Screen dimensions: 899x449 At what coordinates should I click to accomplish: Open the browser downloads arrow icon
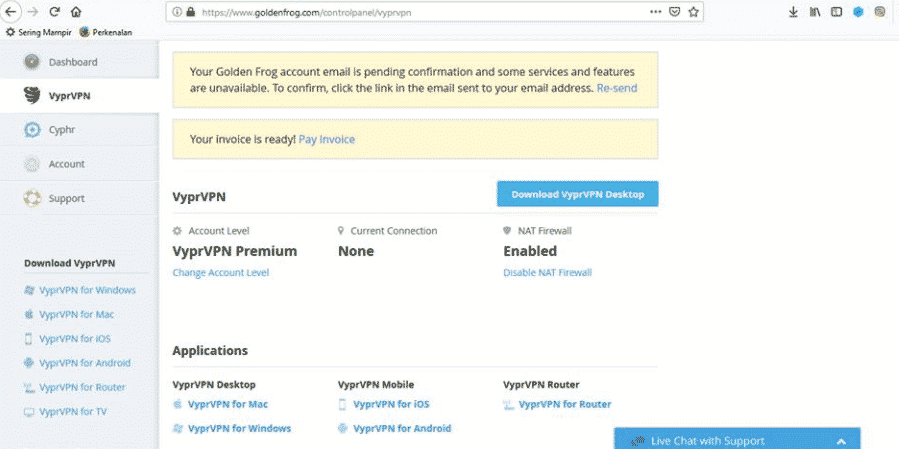coord(794,11)
